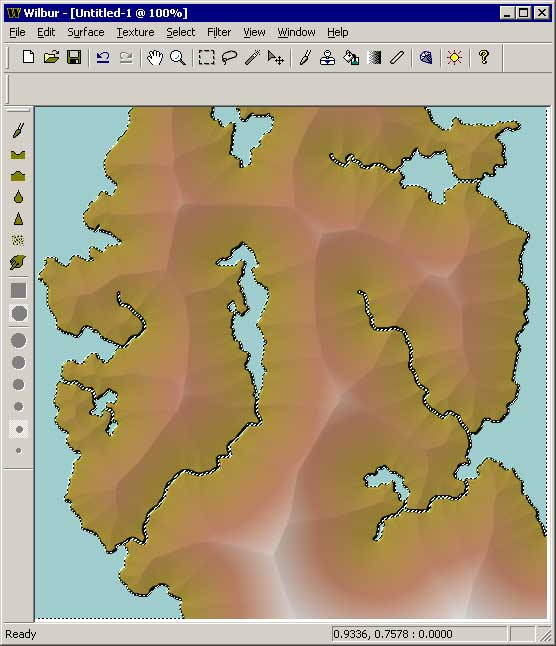Select the rectangular marquee selection tool

[206, 57]
